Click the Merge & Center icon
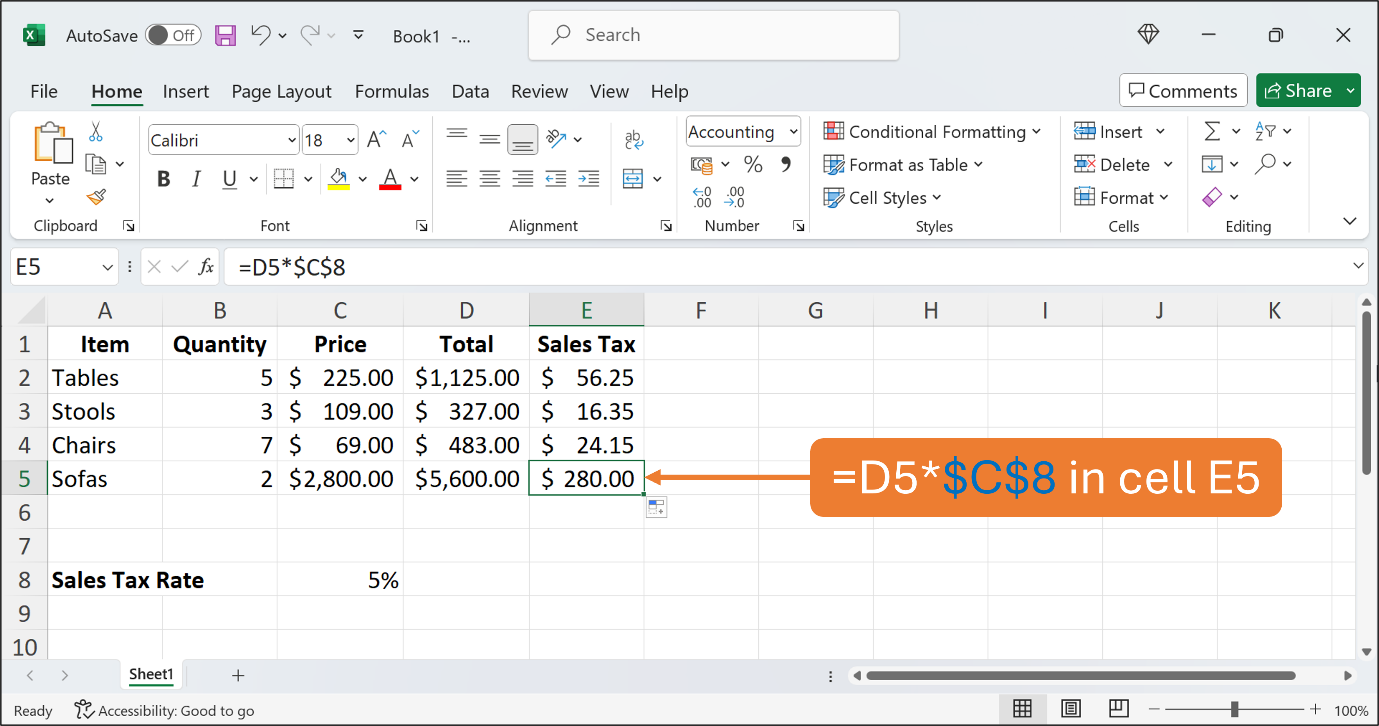This screenshot has width=1379, height=726. tap(633, 179)
